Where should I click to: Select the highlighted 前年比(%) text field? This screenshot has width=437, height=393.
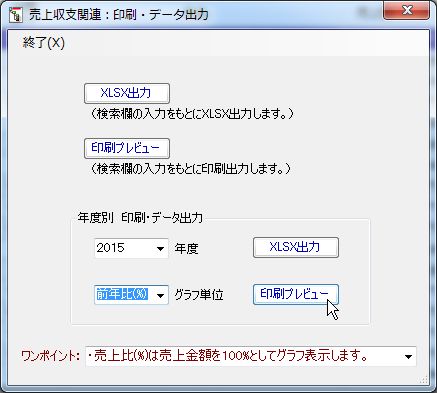tap(123, 295)
